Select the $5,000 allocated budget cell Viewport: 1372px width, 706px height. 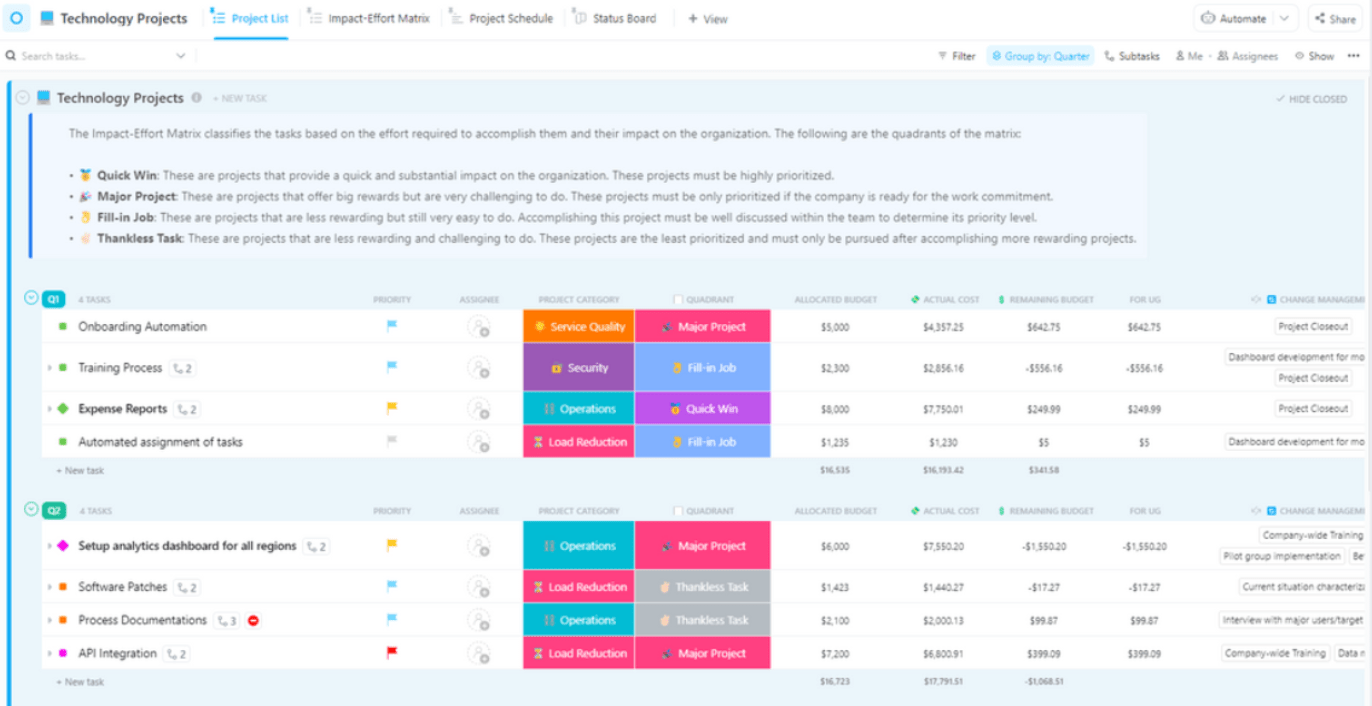pyautogui.click(x=835, y=327)
